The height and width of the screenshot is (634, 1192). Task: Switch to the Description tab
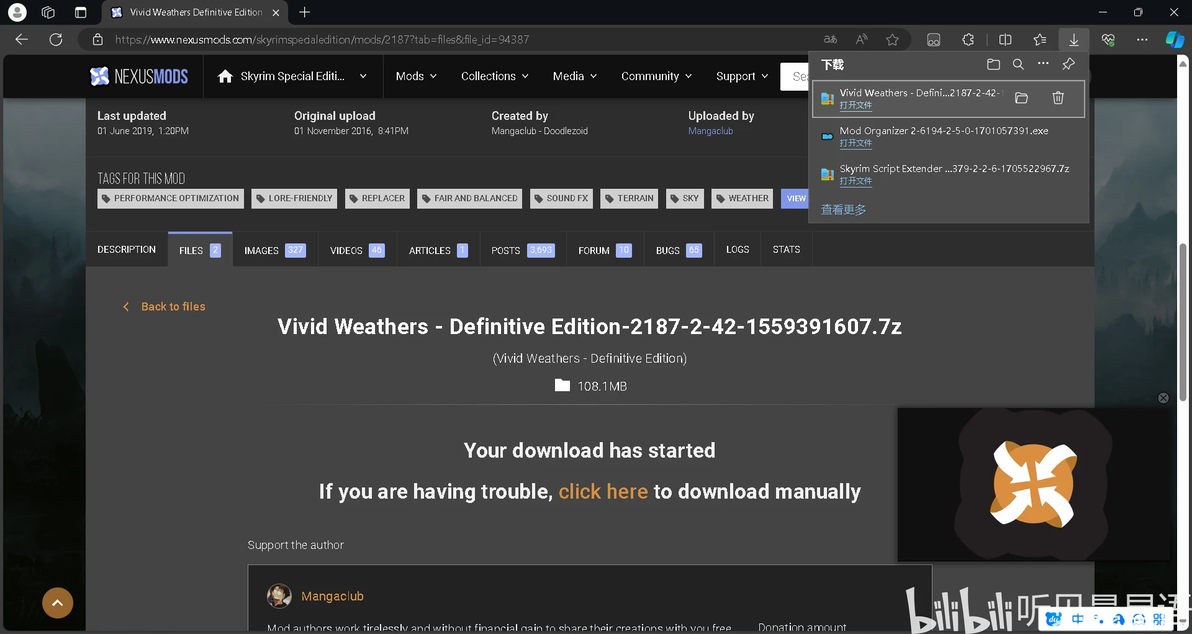coord(126,249)
